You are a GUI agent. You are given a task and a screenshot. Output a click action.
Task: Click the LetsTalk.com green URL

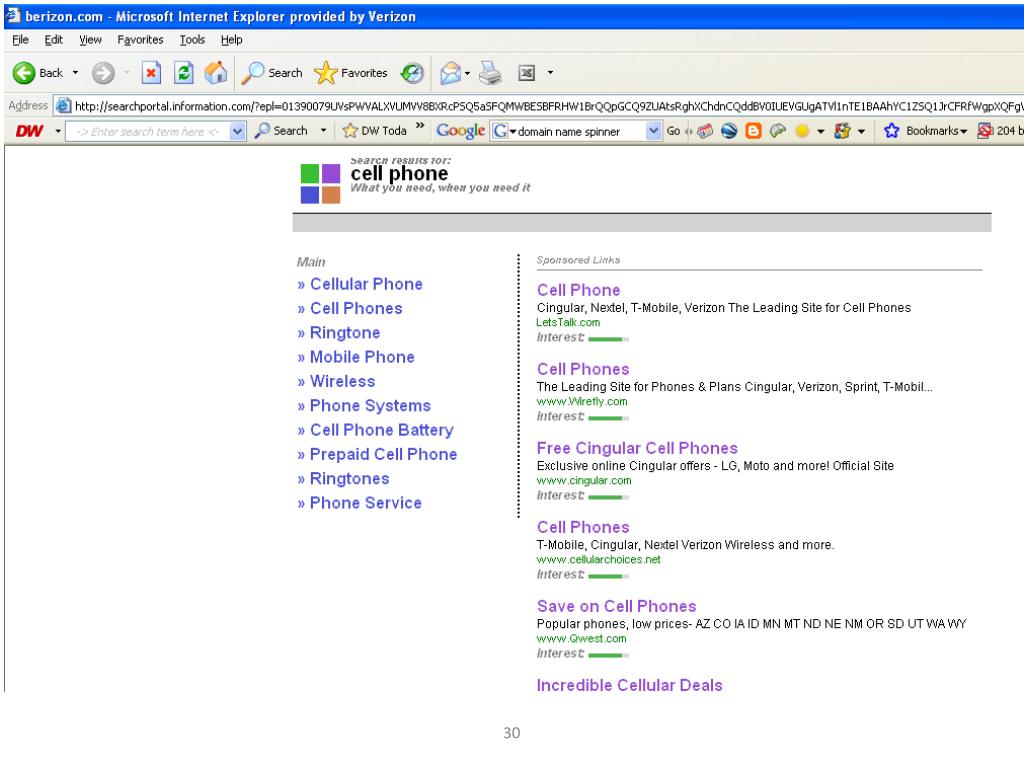coord(568,323)
